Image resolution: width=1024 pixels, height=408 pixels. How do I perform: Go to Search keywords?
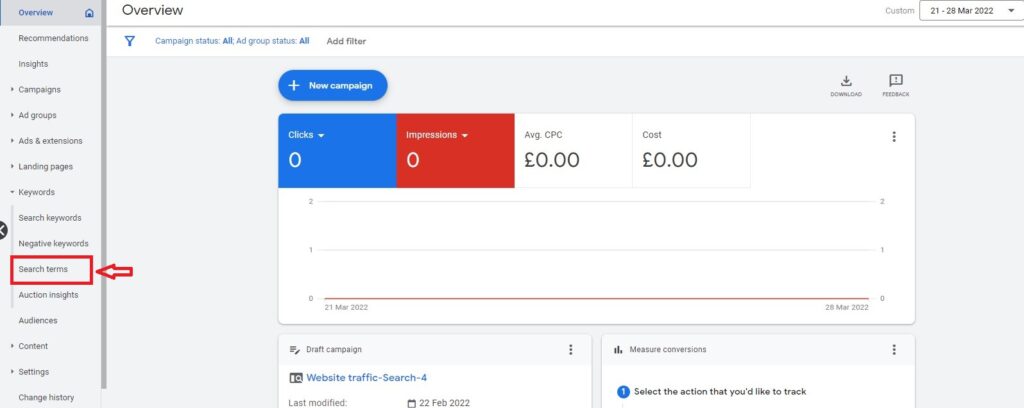tap(50, 218)
